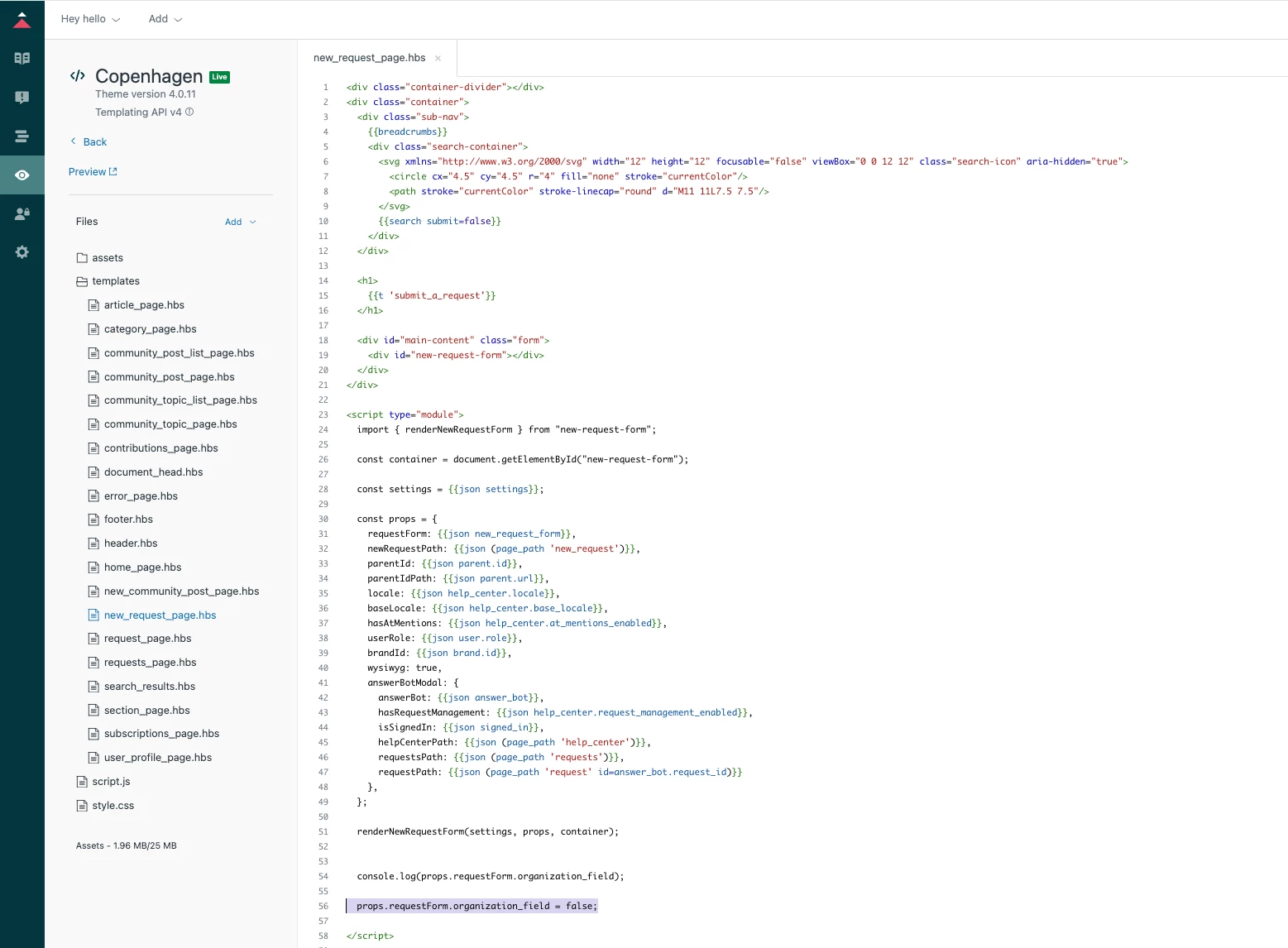Click the {{search submit=false}} helper code
The width and height of the screenshot is (1288, 948).
(x=439, y=222)
